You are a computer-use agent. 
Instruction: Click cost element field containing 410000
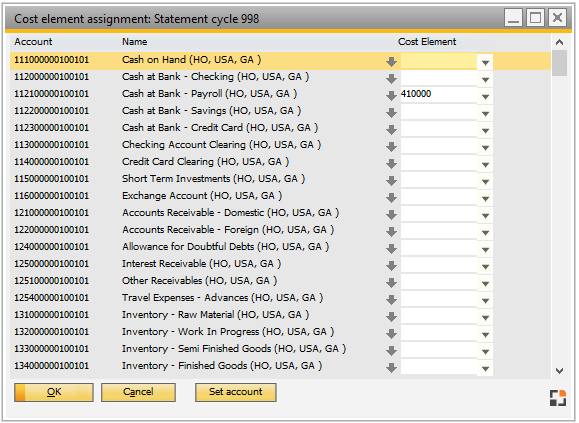[x=439, y=94]
